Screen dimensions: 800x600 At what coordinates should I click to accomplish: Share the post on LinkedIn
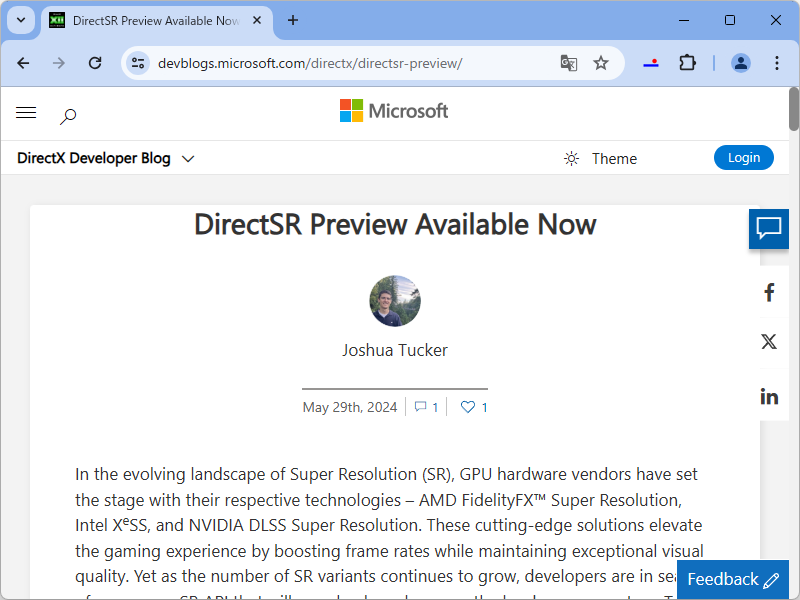(769, 396)
